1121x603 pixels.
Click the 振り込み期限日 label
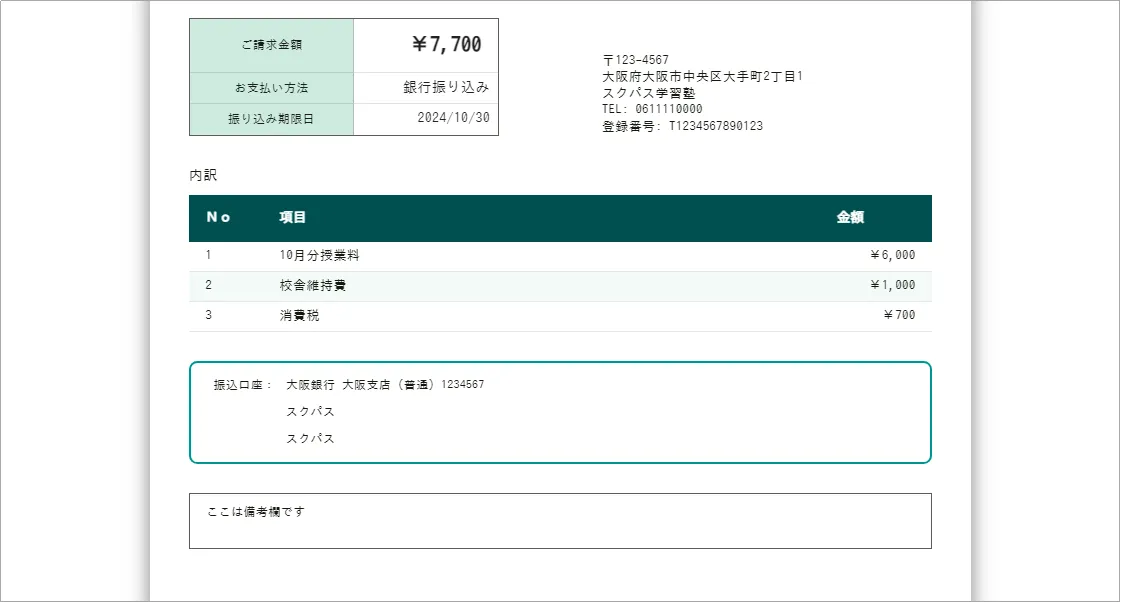(271, 119)
